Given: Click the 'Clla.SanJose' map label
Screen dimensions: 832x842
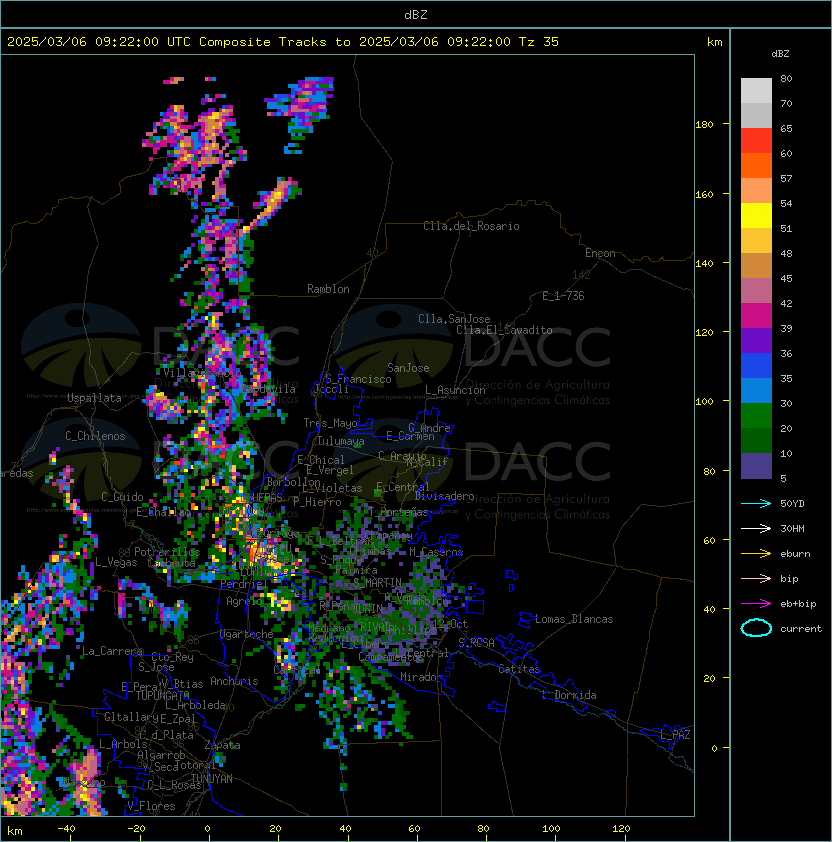Looking at the screenshot, I should pyautogui.click(x=454, y=319).
